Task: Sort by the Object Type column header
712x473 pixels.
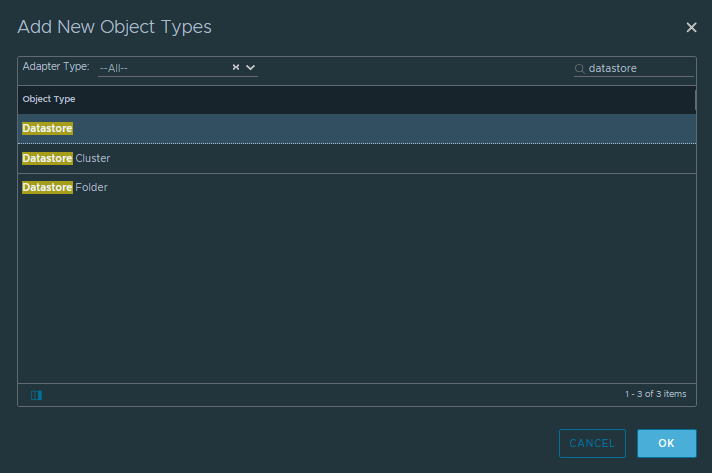Action: [x=49, y=99]
